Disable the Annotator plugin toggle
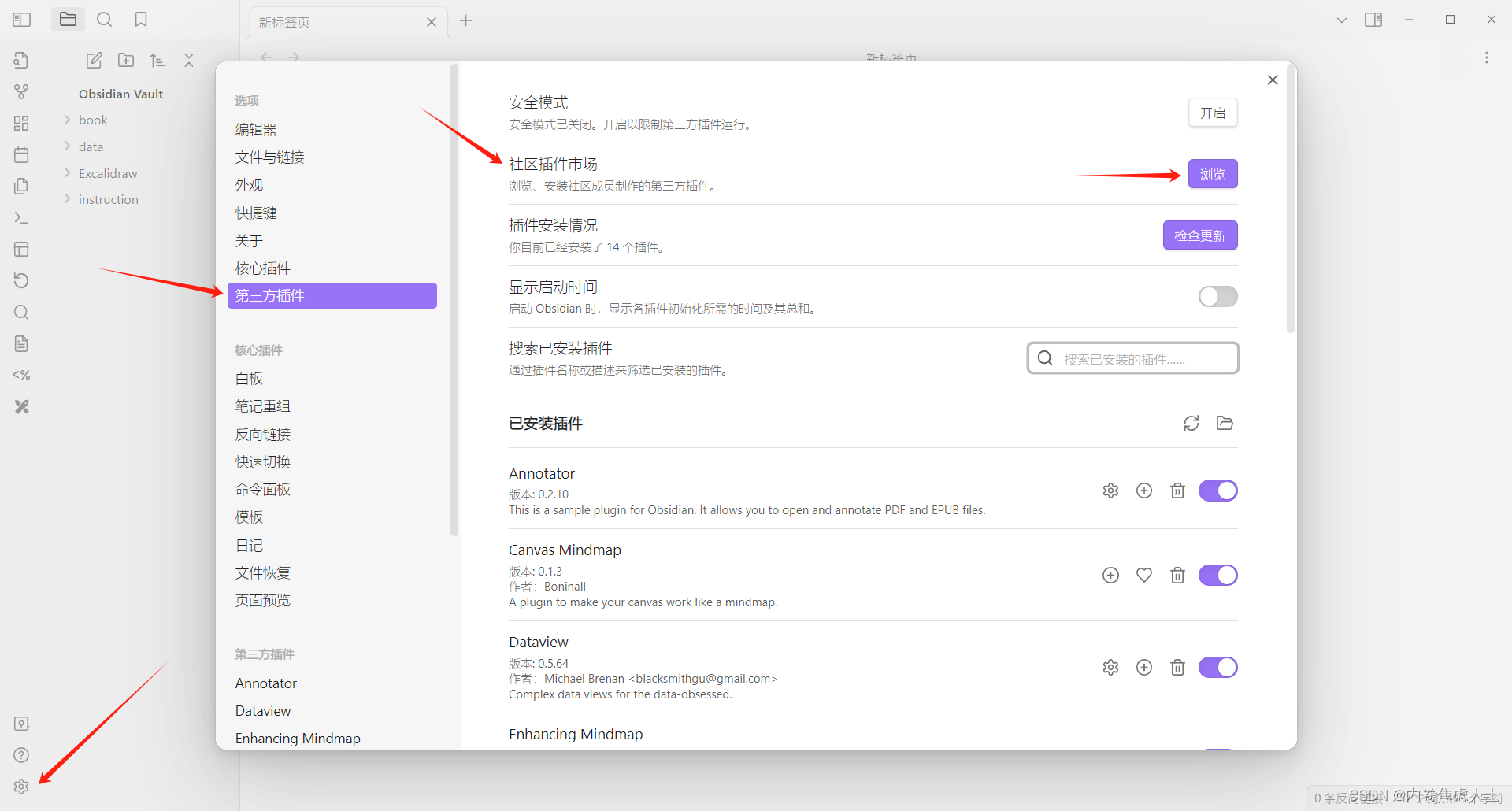This screenshot has height=811, width=1512. 1217,490
